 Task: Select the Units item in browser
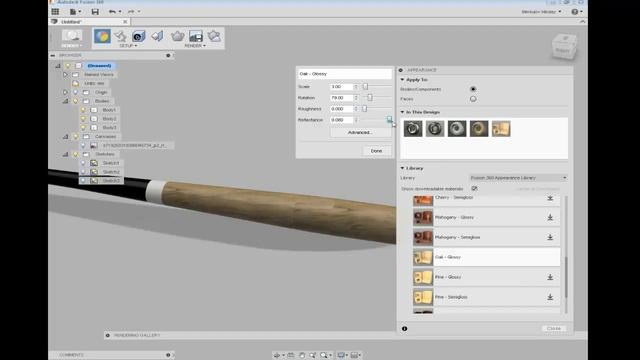(94, 83)
